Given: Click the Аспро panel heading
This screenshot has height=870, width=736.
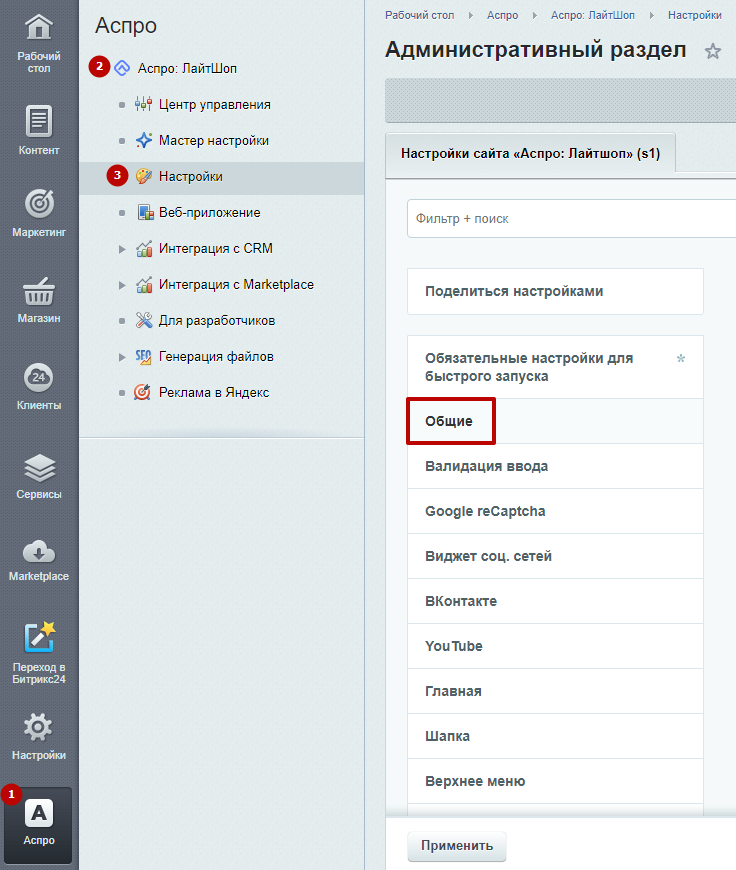Looking at the screenshot, I should [x=126, y=26].
